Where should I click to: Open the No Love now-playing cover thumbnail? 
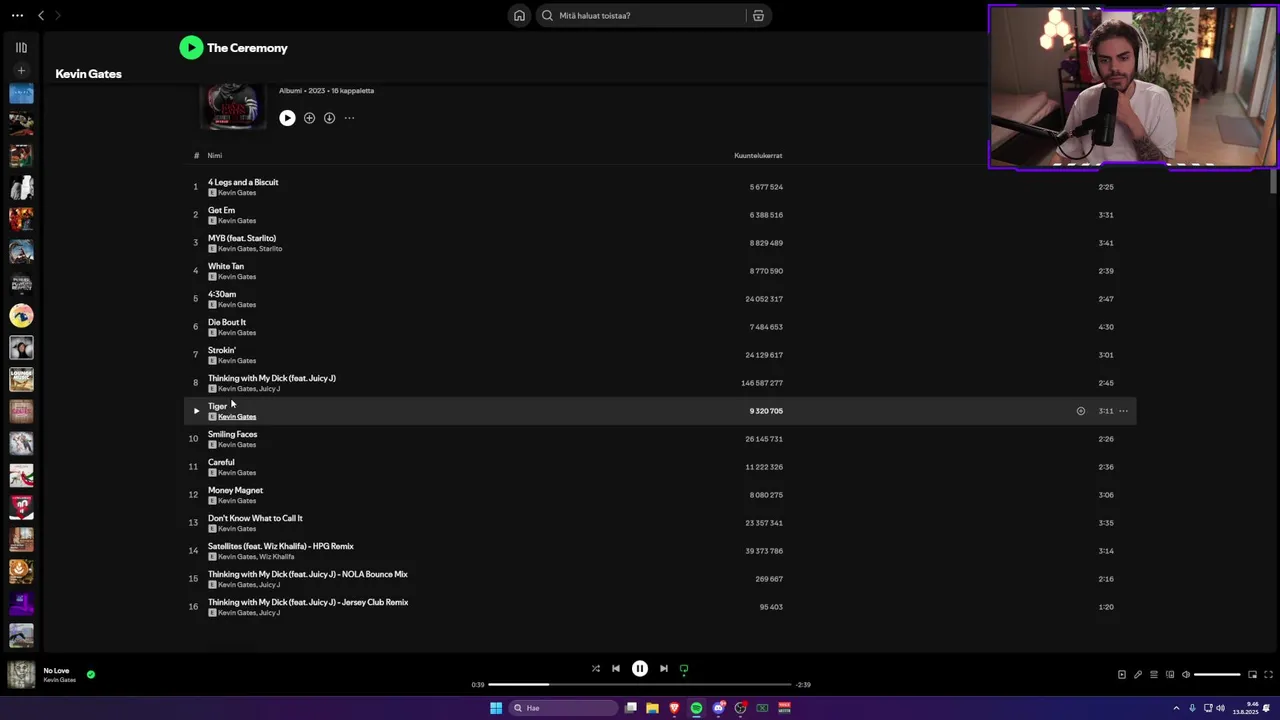[x=21, y=674]
